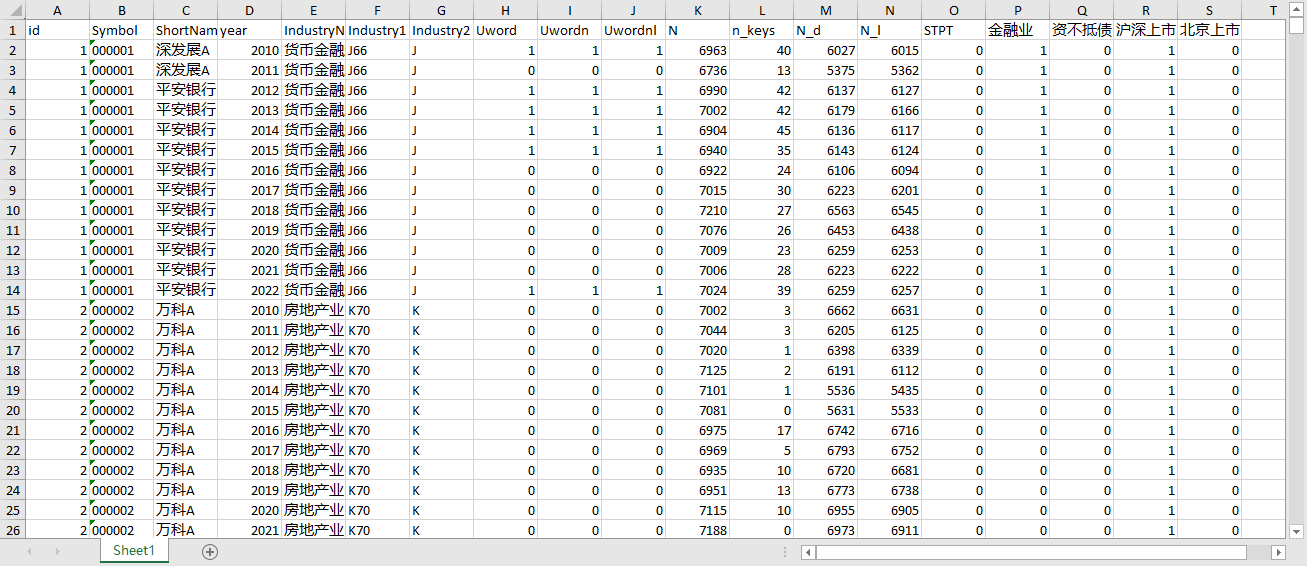Click cell containing value 6955
This screenshot has height=566, width=1307.
[825, 510]
